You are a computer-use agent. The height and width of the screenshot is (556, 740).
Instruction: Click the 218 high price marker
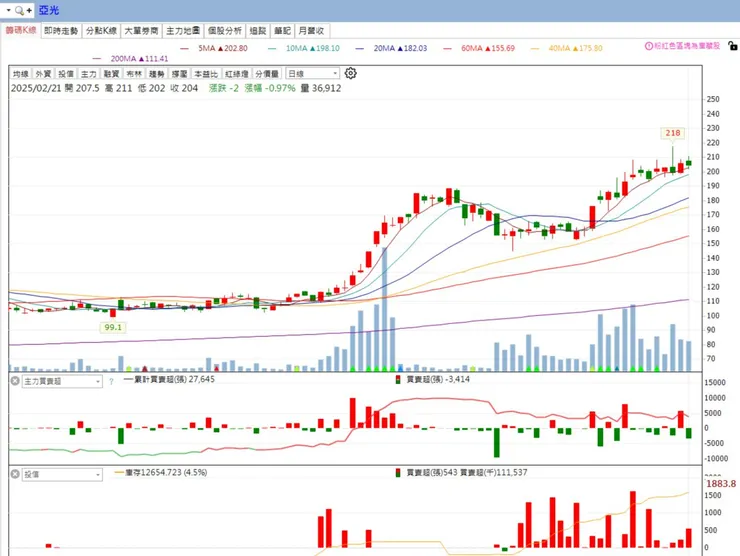point(673,133)
